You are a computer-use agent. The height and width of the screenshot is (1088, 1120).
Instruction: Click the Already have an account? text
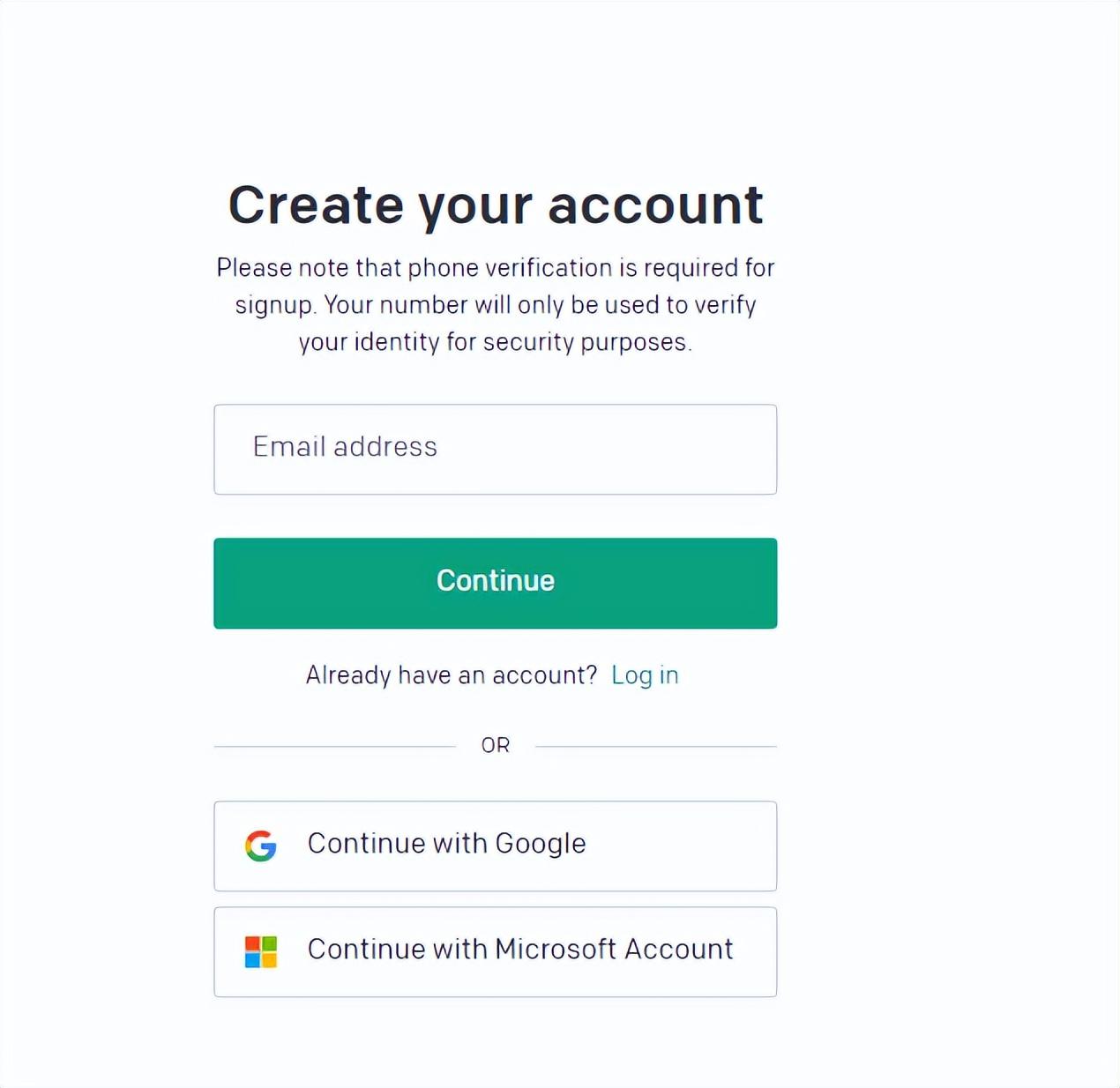452,675
